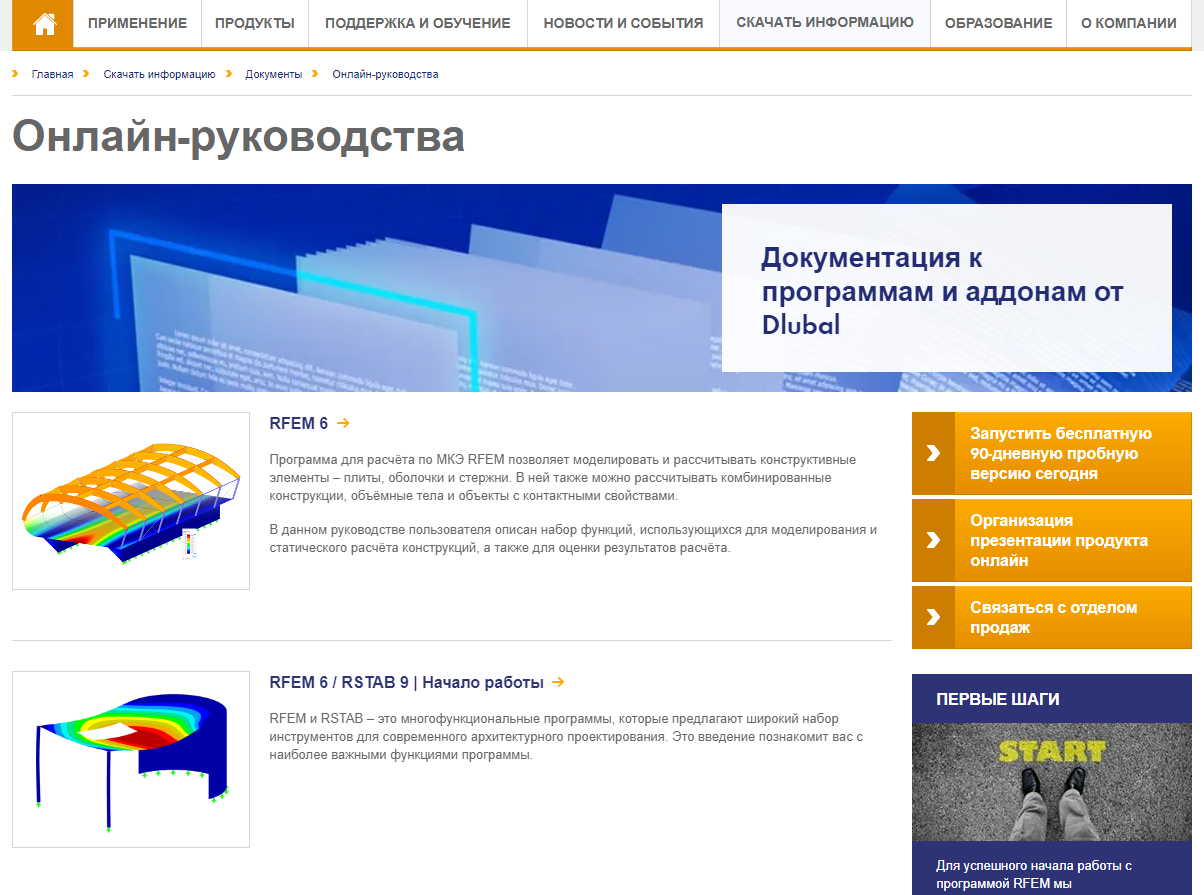Open the ПРОДУКТЫ menu
The image size is (1204, 895).
[x=254, y=24]
